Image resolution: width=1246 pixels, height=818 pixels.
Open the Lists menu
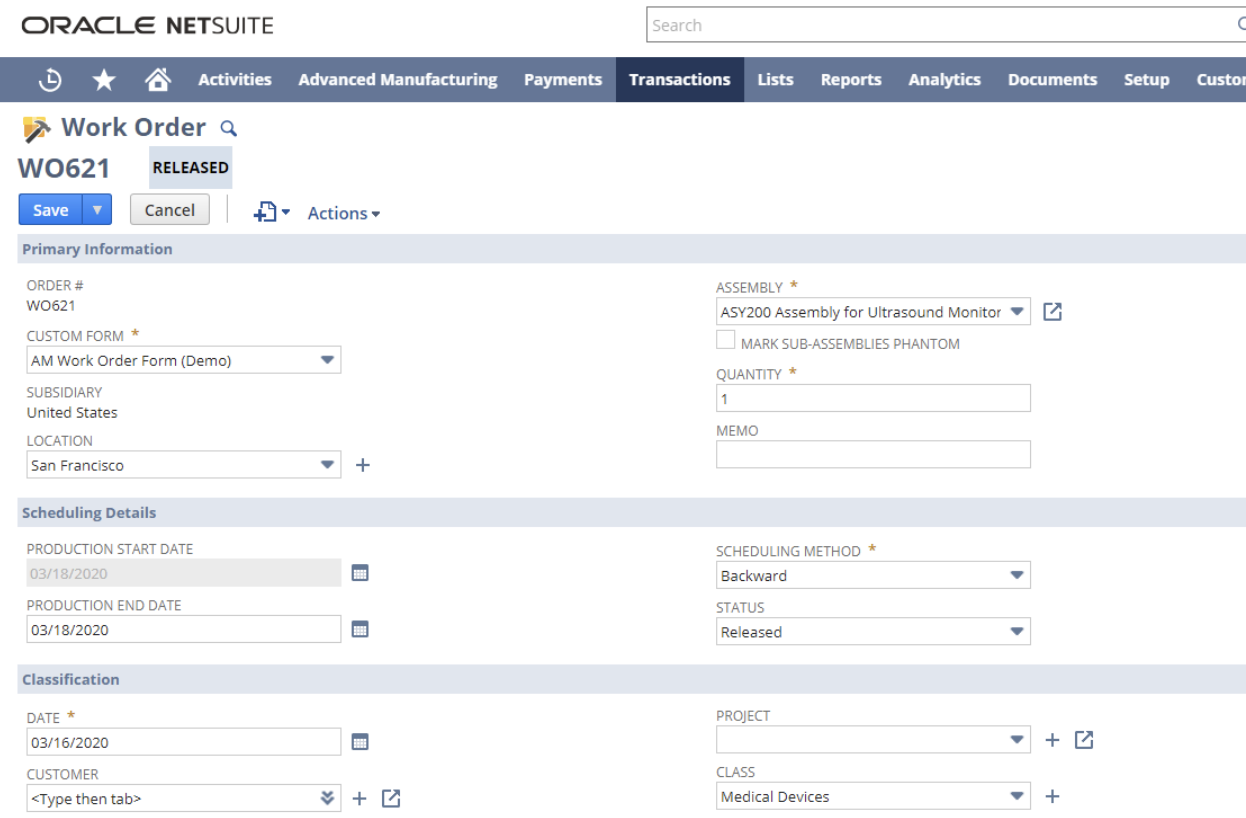click(775, 80)
